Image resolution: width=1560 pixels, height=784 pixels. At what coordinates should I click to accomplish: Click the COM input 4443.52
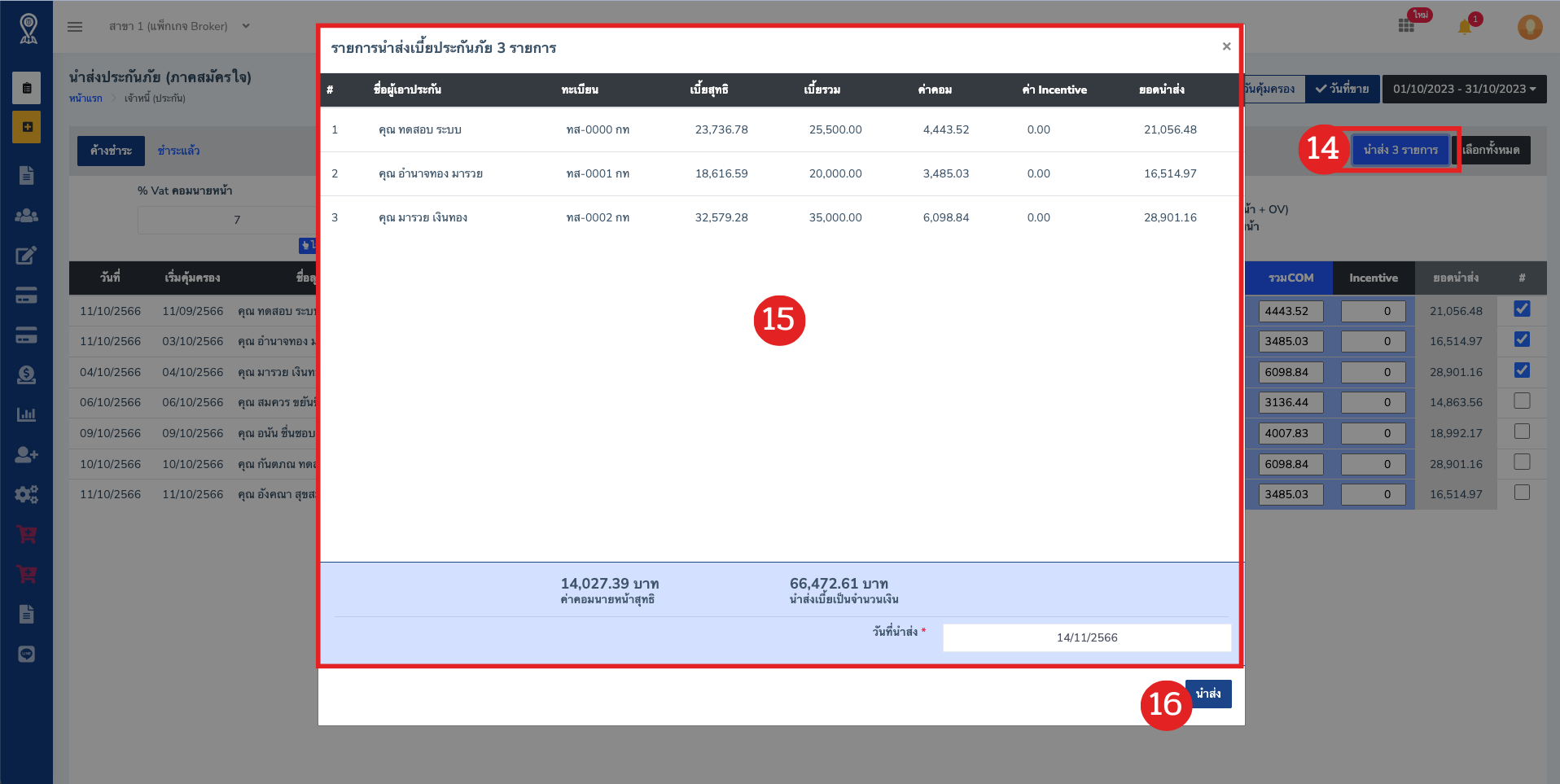1291,311
